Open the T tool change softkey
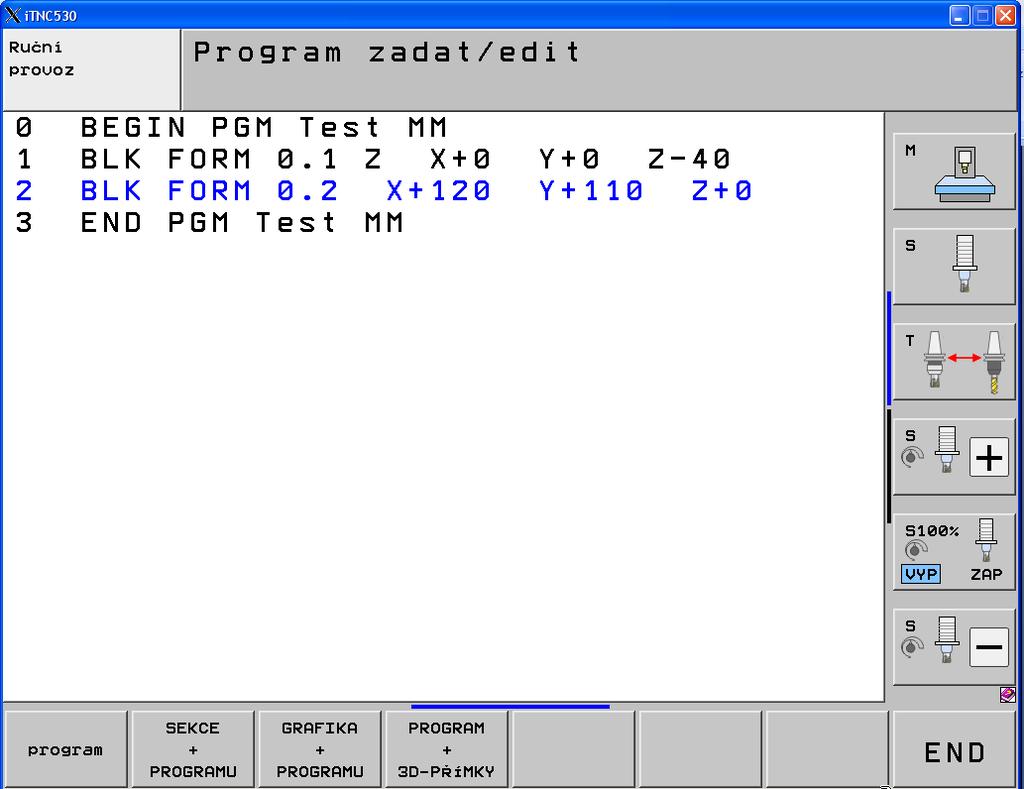This screenshot has height=789, width=1024. point(954,362)
